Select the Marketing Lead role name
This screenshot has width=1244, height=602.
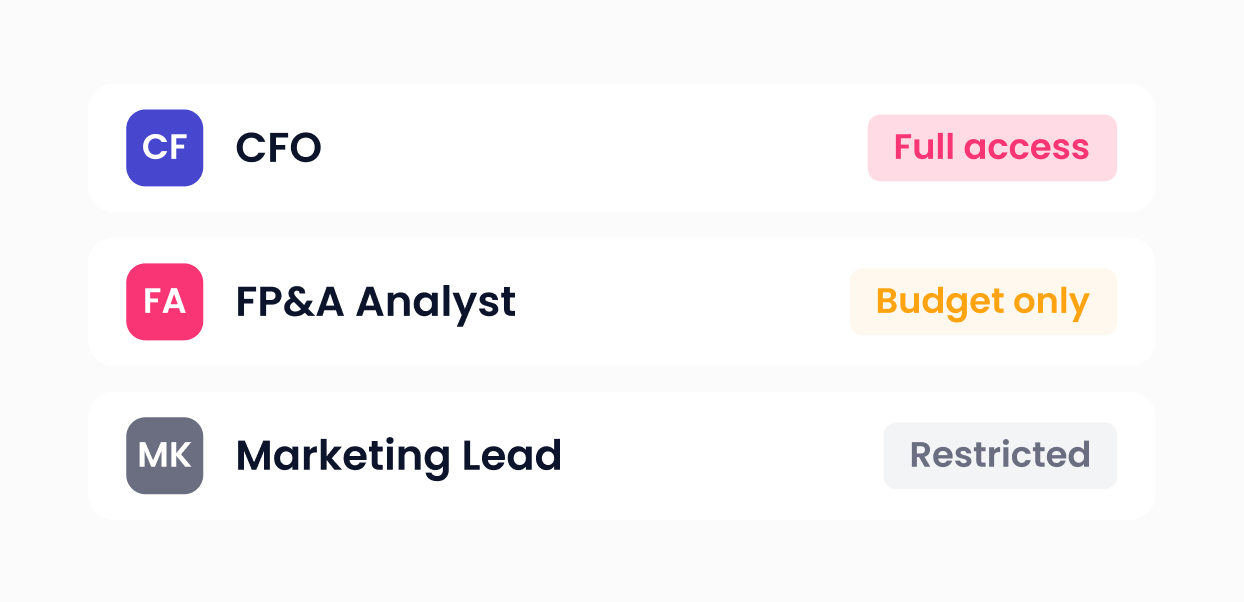tap(398, 456)
